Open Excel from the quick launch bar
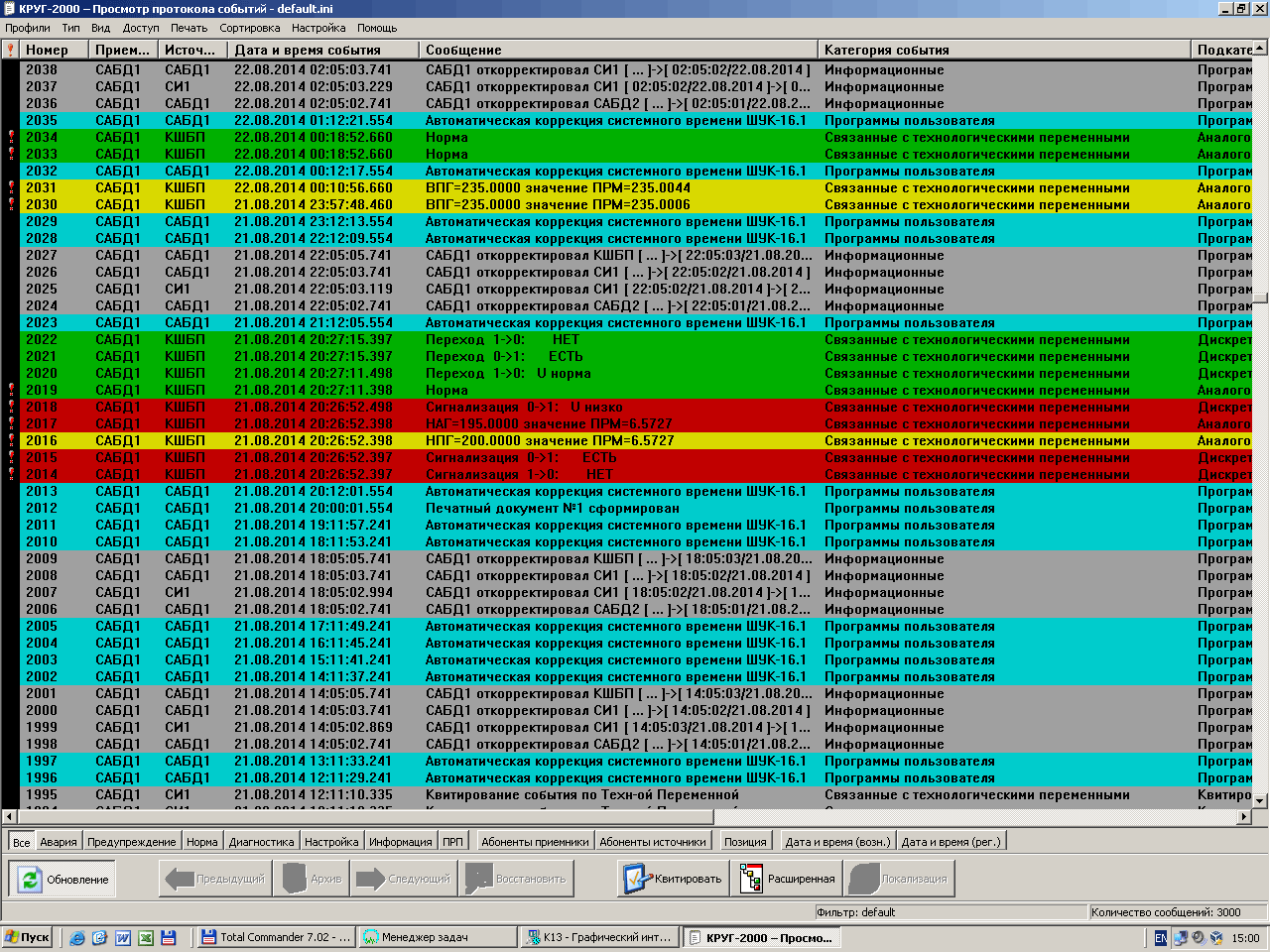Viewport: 1270px width, 952px height. pyautogui.click(x=146, y=937)
